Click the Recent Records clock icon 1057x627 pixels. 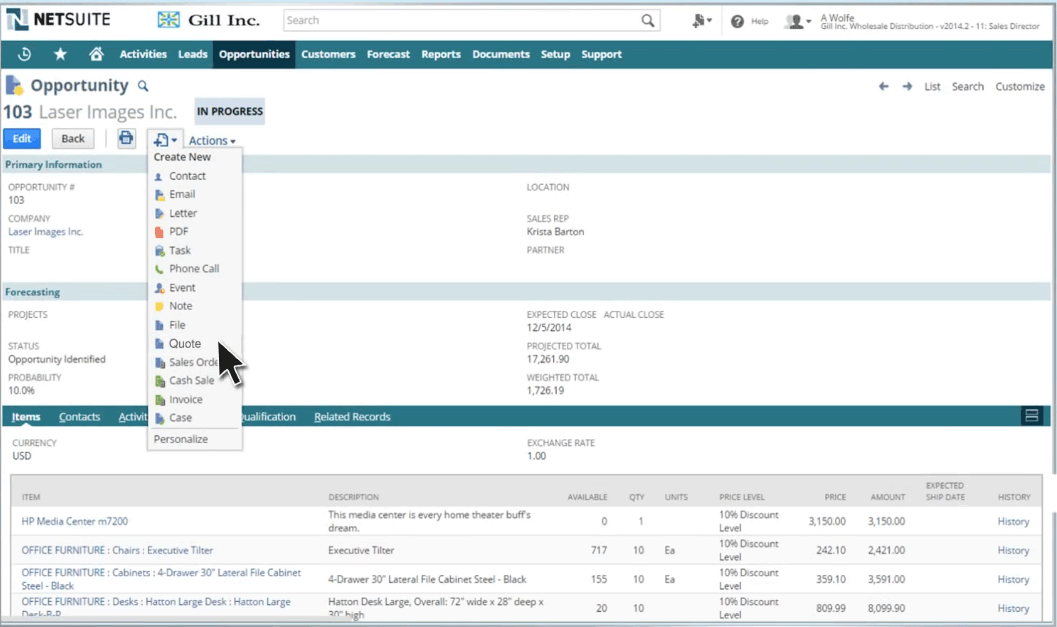[x=25, y=54]
